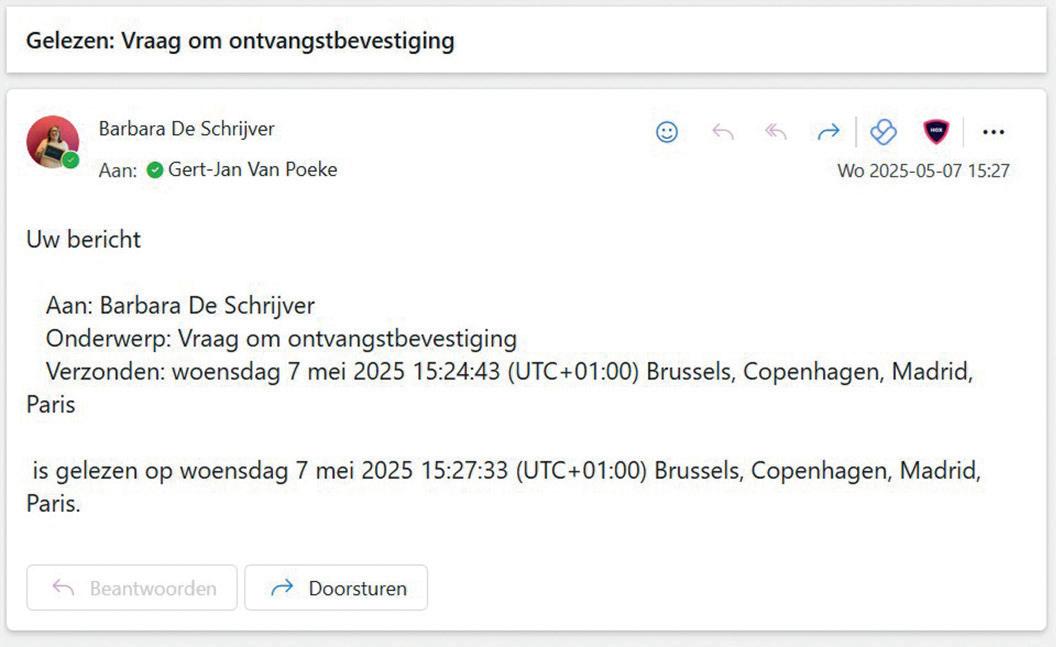The image size is (1056, 647).
Task: Open sender name Barbara De Schrijver
Action: (x=186, y=129)
